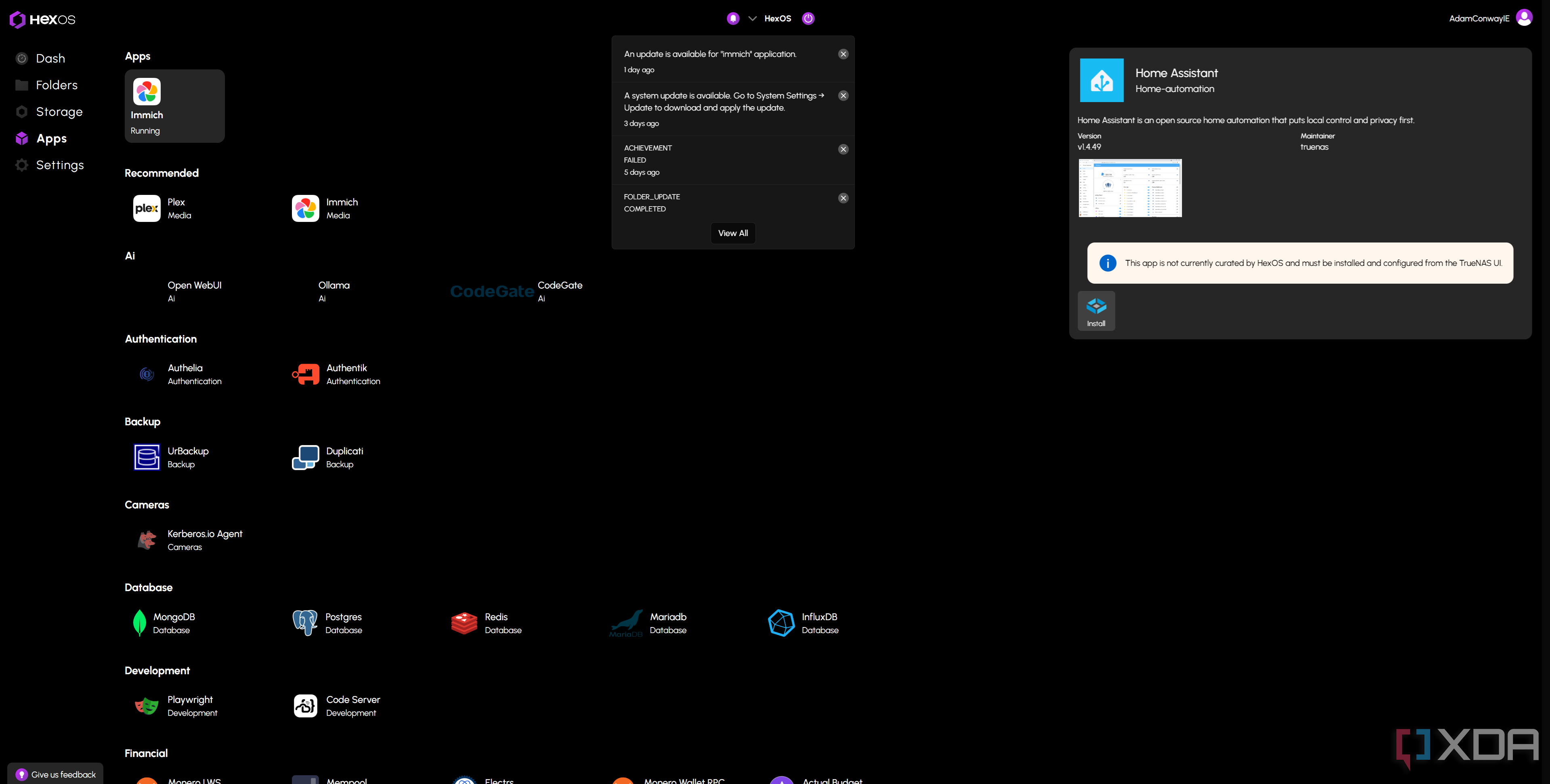Dismiss the immich update notification
Viewport: 1550px width, 784px height.
tap(843, 54)
